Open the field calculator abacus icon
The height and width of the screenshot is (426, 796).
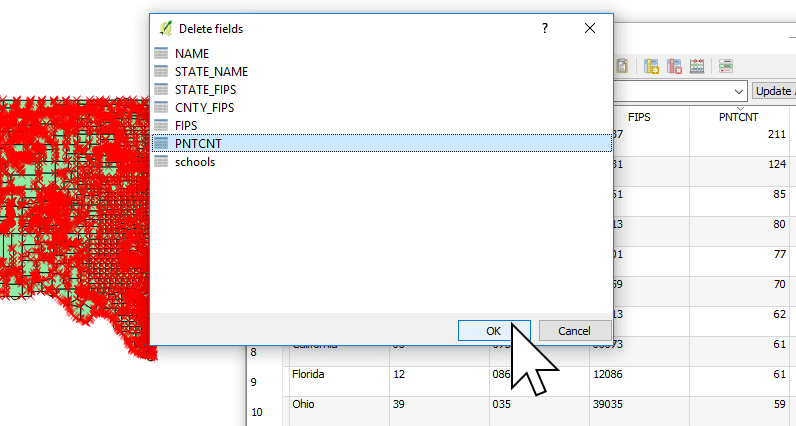click(x=697, y=66)
